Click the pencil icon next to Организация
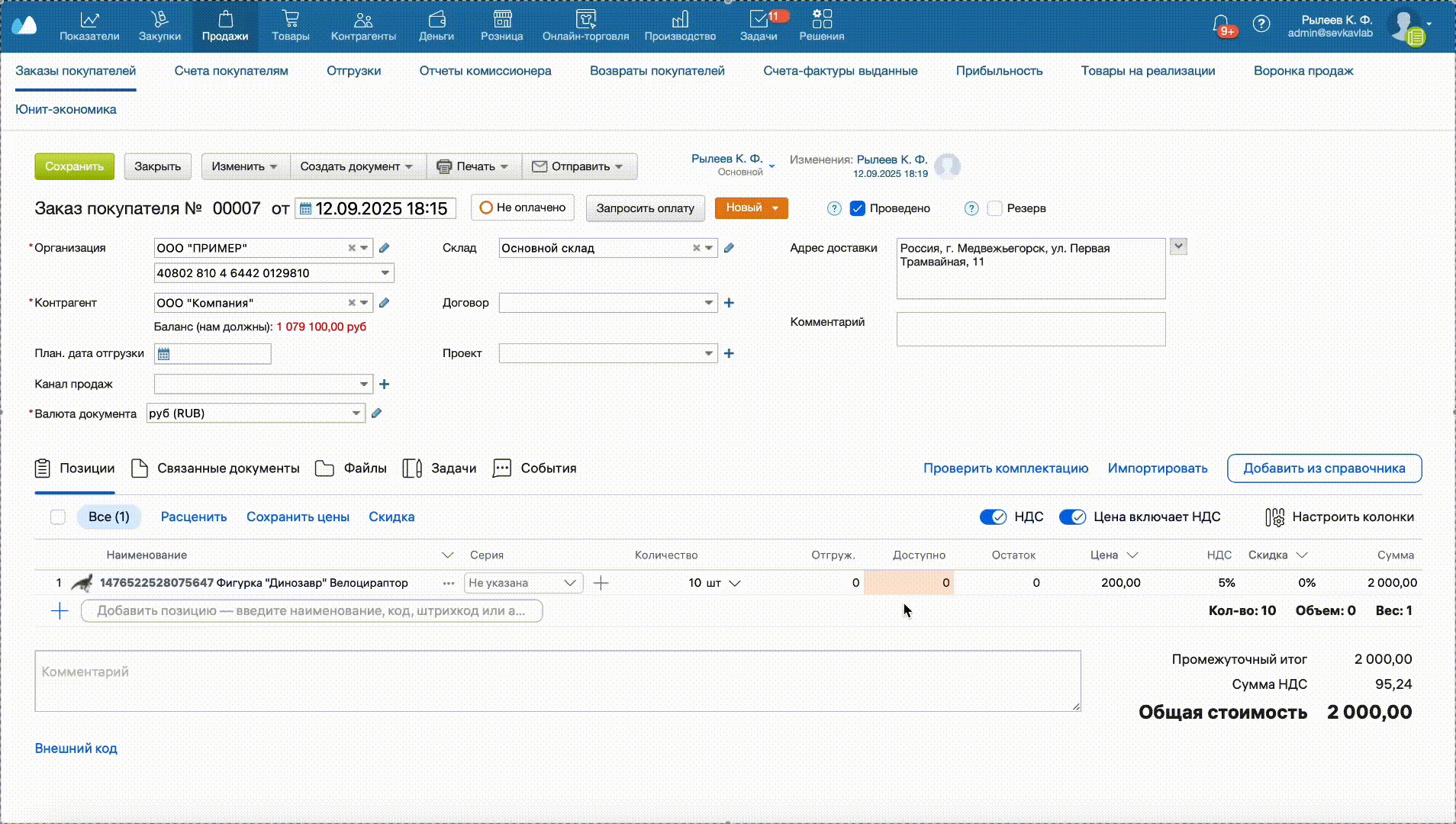1456x824 pixels. click(x=385, y=248)
